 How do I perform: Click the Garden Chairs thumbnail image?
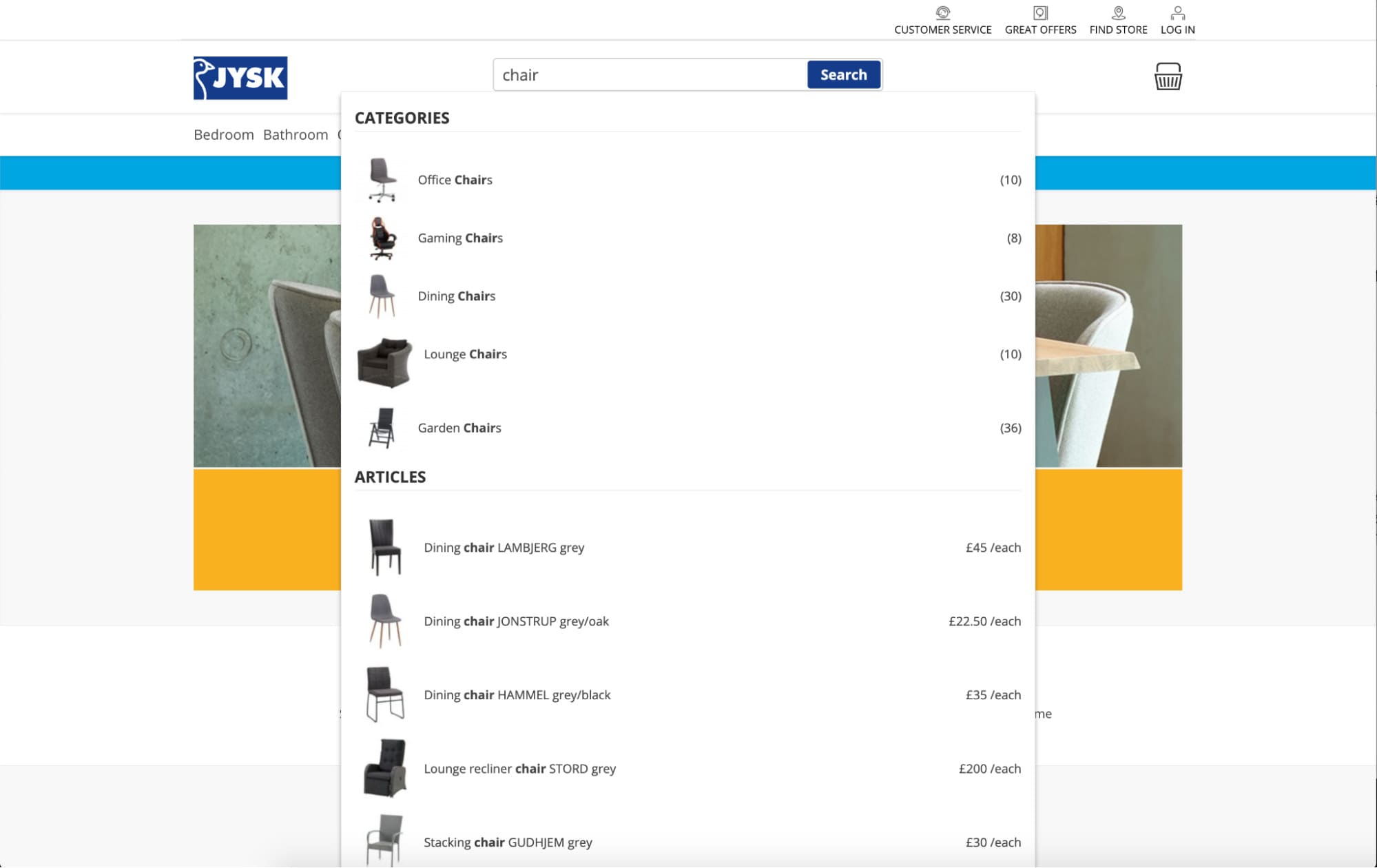[x=382, y=428]
